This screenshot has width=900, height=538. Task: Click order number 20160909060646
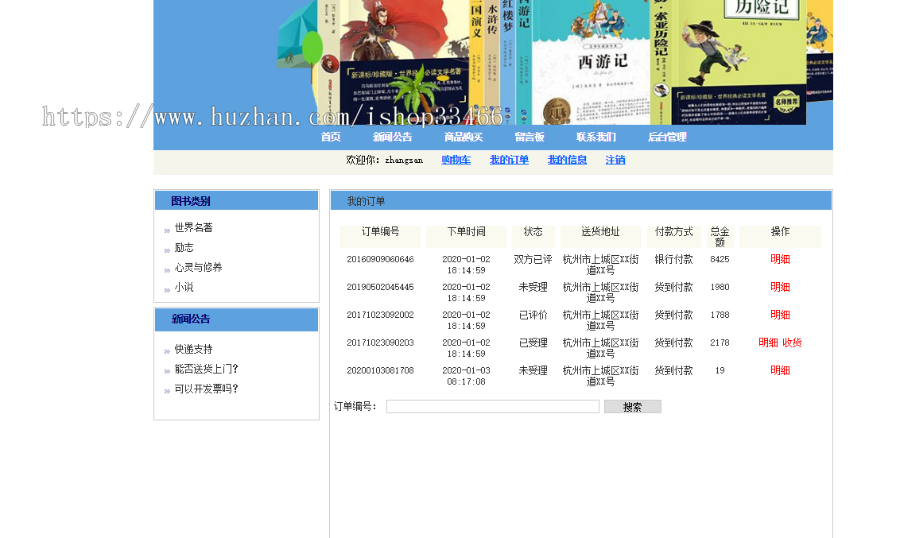click(x=380, y=260)
